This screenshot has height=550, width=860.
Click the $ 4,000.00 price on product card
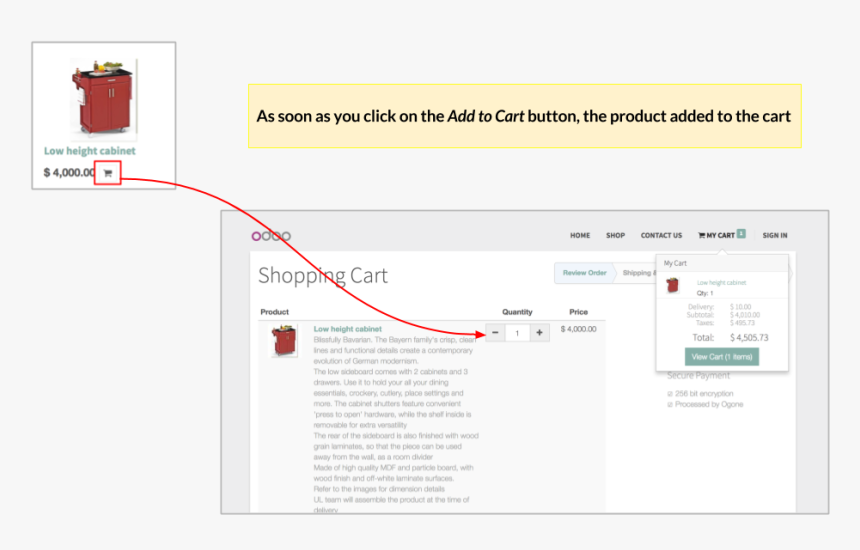[69, 173]
